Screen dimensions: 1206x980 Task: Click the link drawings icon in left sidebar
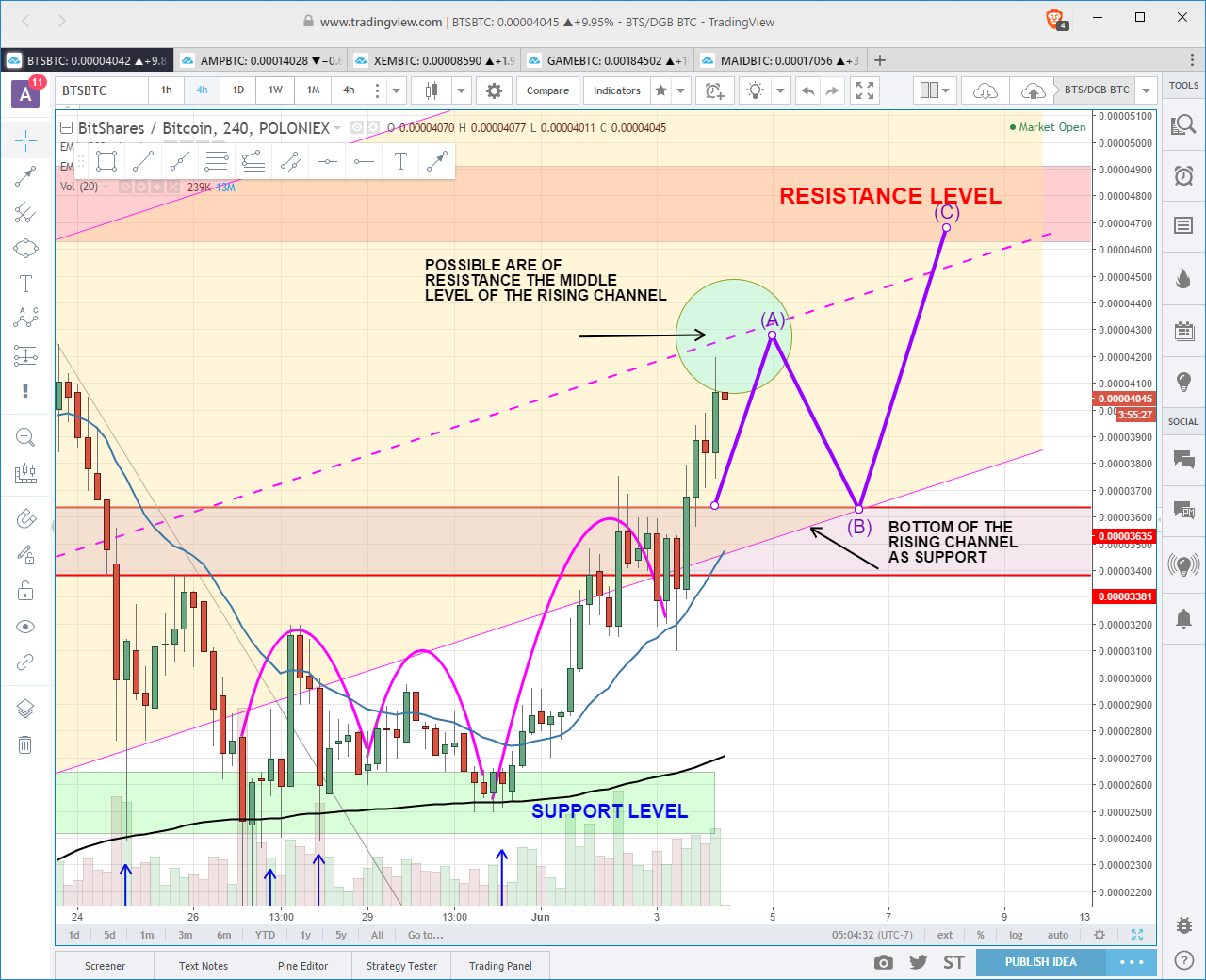tap(25, 662)
